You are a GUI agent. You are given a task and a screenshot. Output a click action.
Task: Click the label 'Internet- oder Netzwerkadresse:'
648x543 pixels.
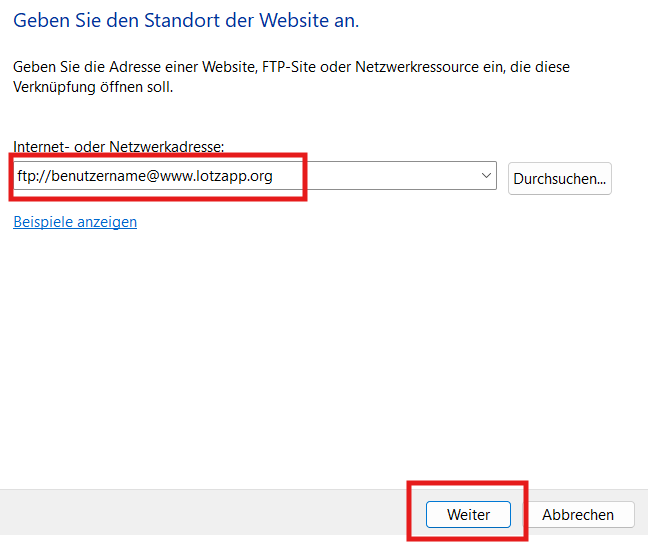119,146
